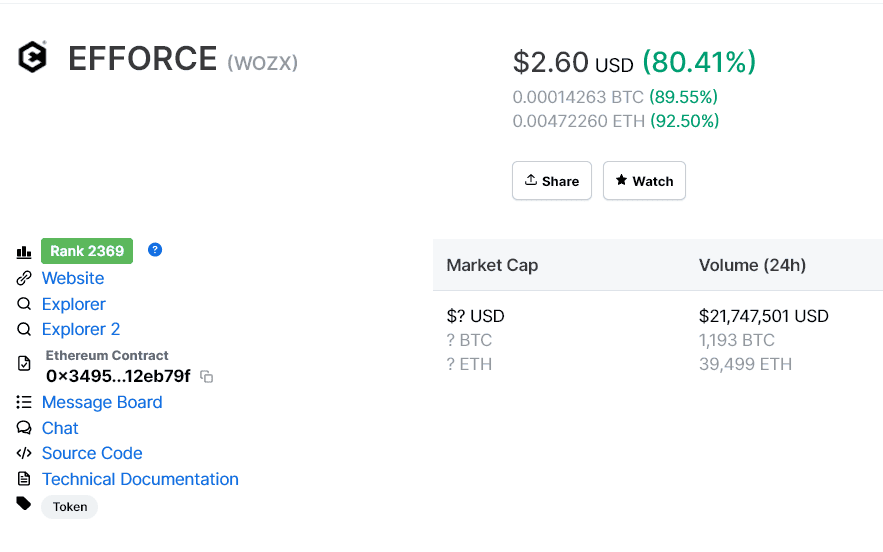This screenshot has width=883, height=552.
Task: Click the Market Cap column header
Action: click(492, 265)
